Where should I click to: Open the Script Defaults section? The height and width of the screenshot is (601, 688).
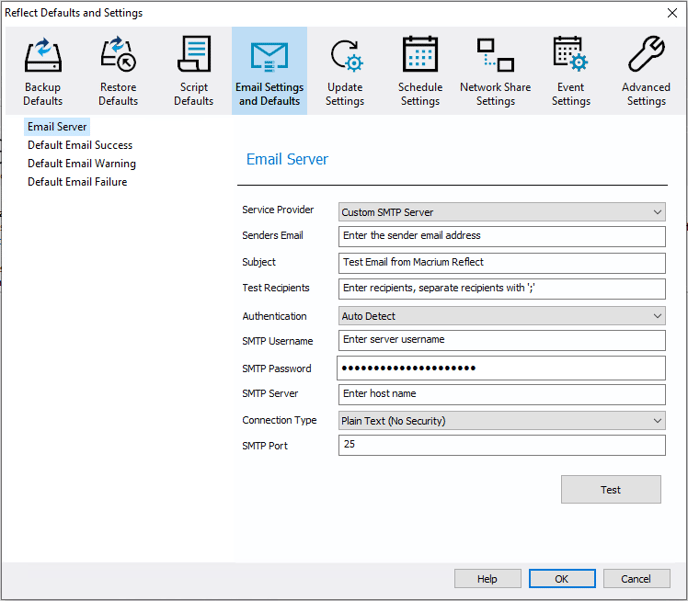[x=194, y=71]
